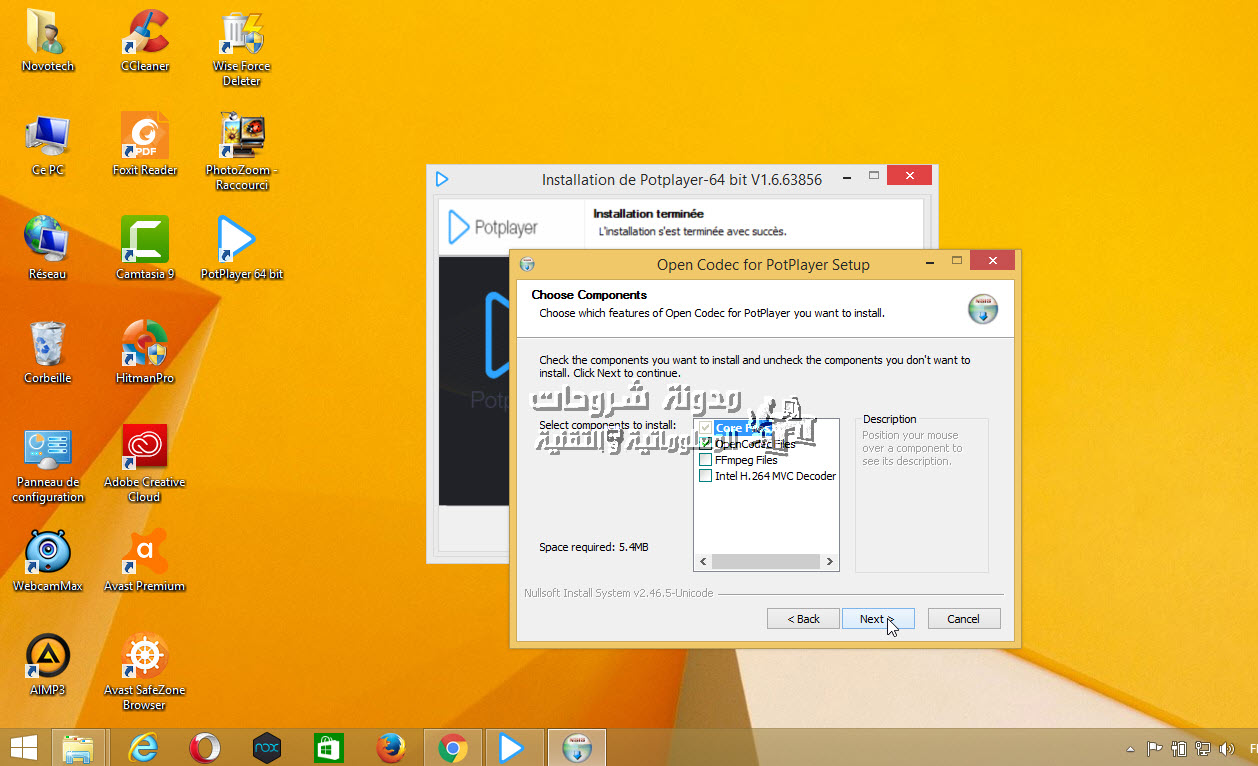The image size is (1258, 766).
Task: Open Firefox from taskbar
Action: coord(390,747)
